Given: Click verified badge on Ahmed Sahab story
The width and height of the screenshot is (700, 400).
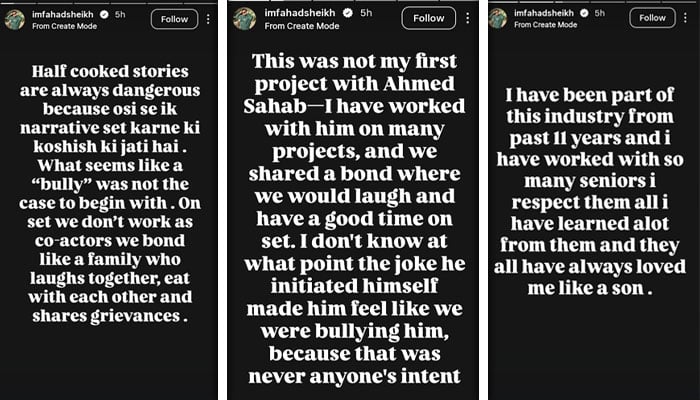Looking at the screenshot, I should click(348, 13).
